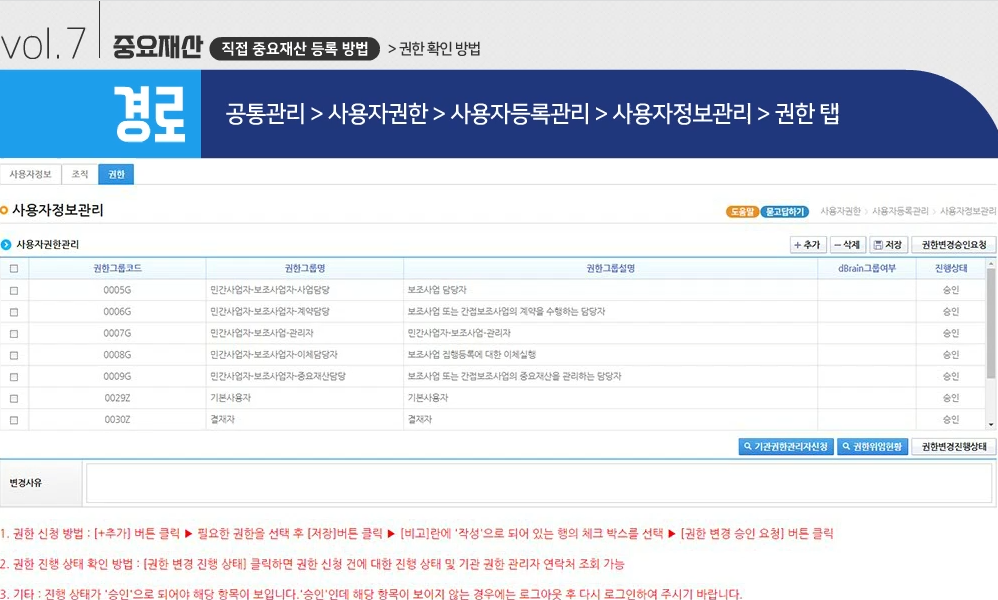Screen dimensions: 998x600
Task: Click the 사용자권한 breadcrumb link
Action: [x=840, y=211]
